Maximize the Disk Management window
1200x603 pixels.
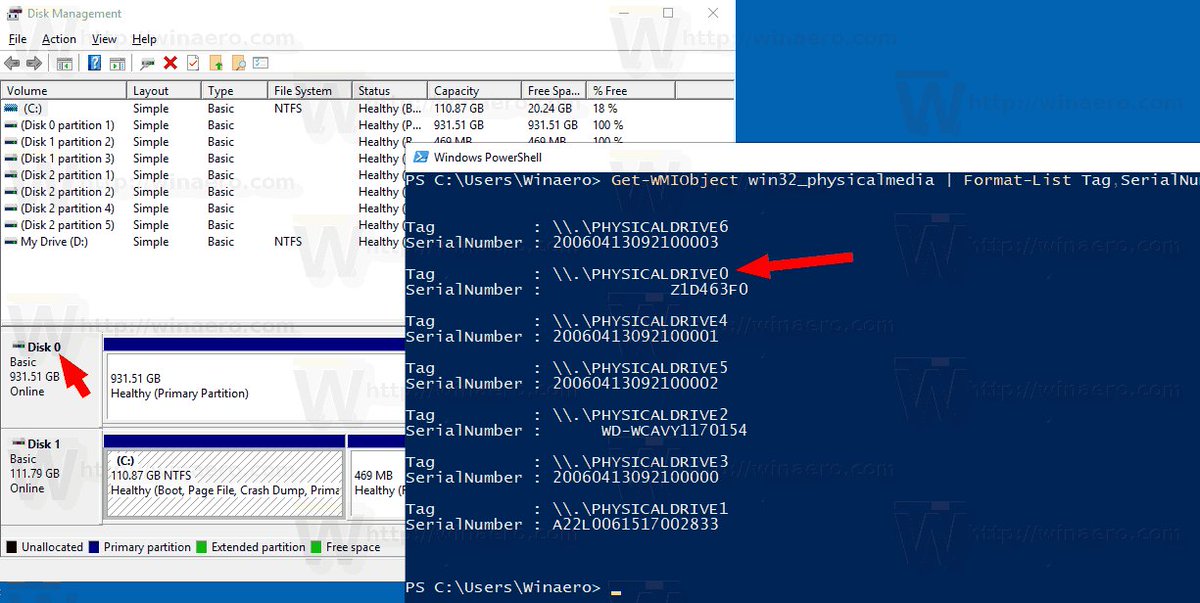(x=667, y=13)
